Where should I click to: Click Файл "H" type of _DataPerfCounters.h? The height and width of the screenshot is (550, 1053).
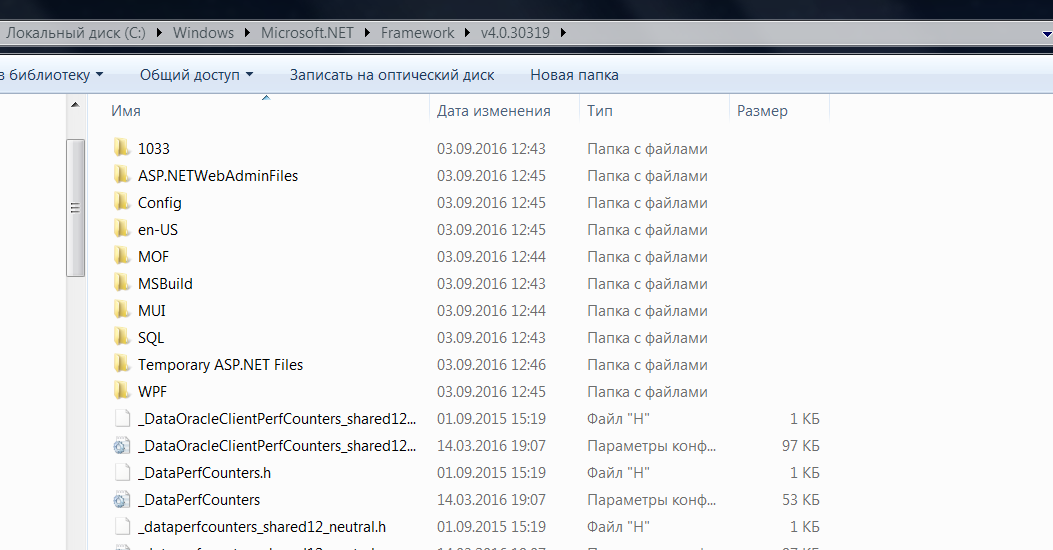pyautogui.click(x=619, y=473)
